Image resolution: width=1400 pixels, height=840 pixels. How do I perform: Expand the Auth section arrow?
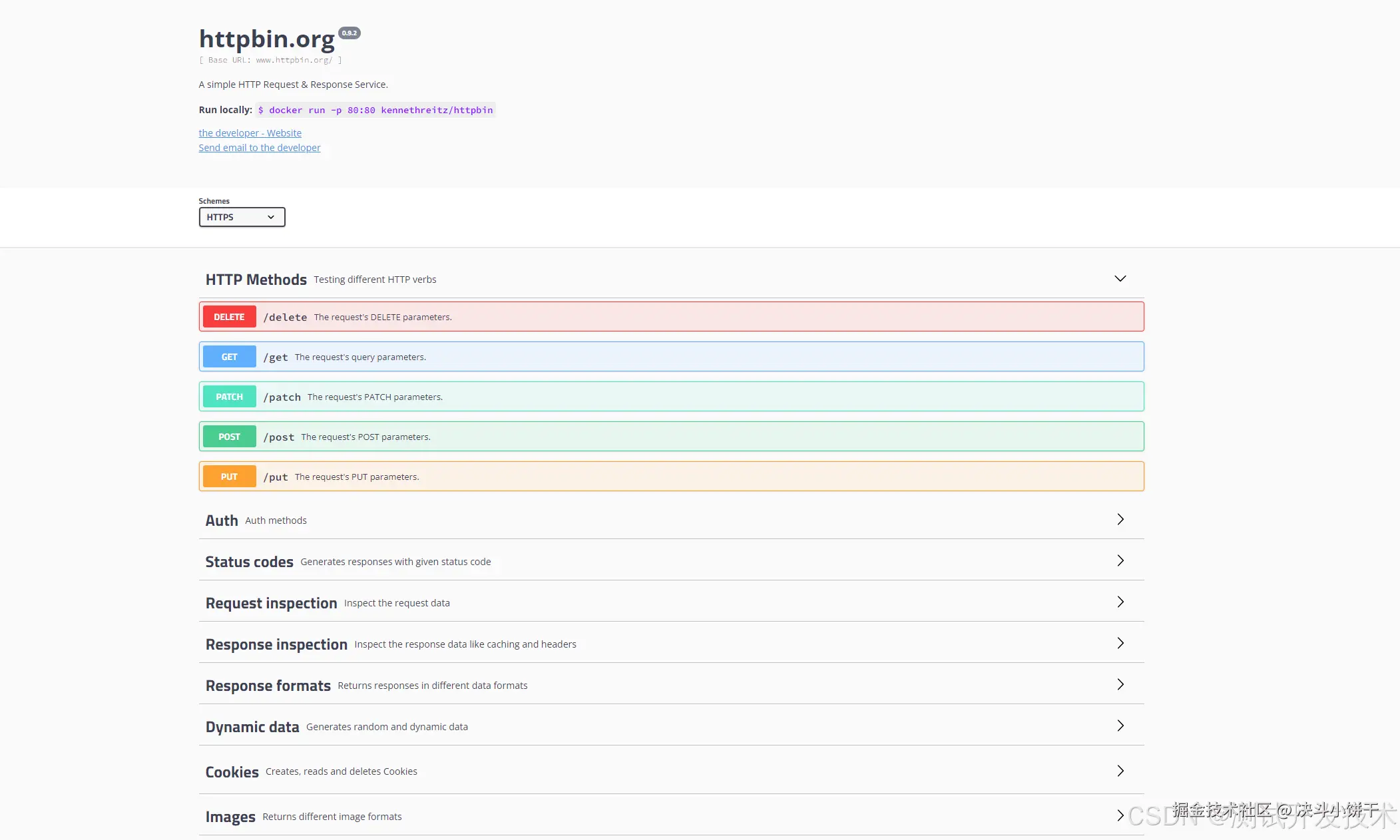pos(1120,519)
